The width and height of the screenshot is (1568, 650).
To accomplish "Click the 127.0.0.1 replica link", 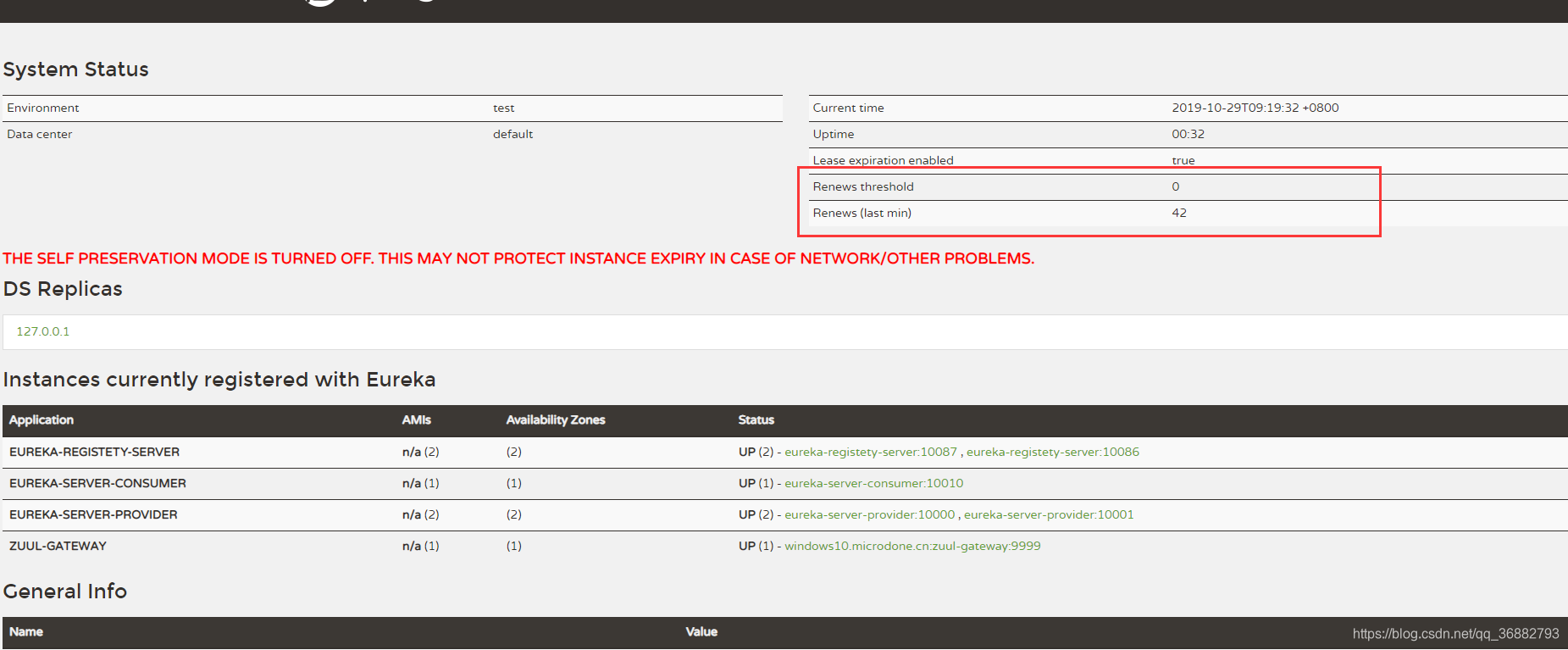I will click(43, 331).
